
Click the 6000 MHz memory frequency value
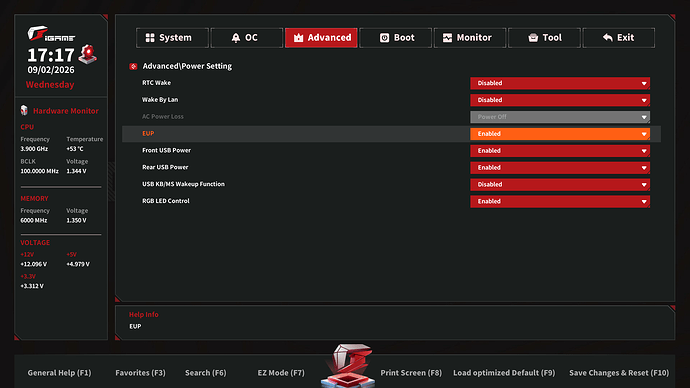click(x=33, y=220)
